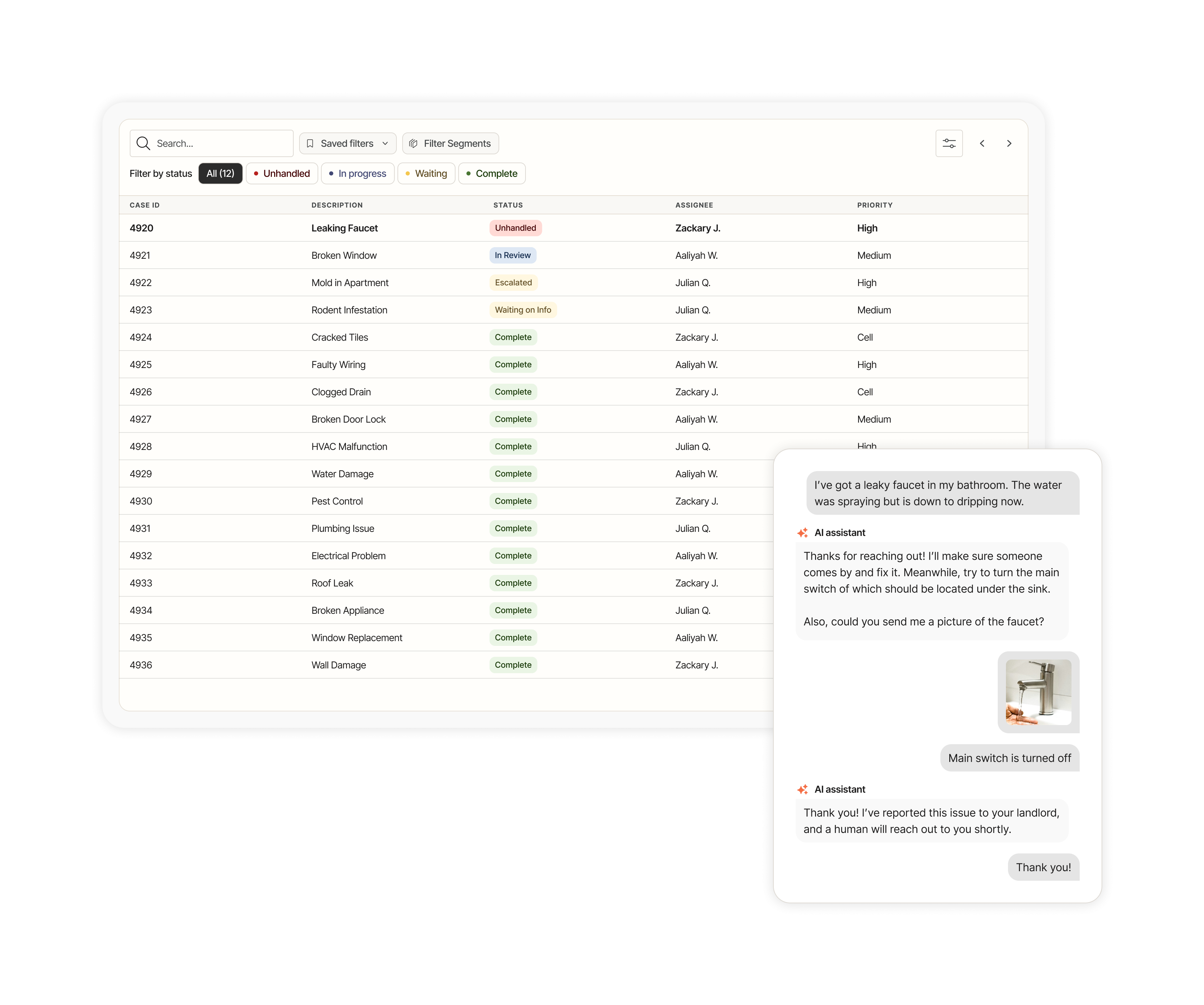Go to previous page with left chevron

coord(982,143)
